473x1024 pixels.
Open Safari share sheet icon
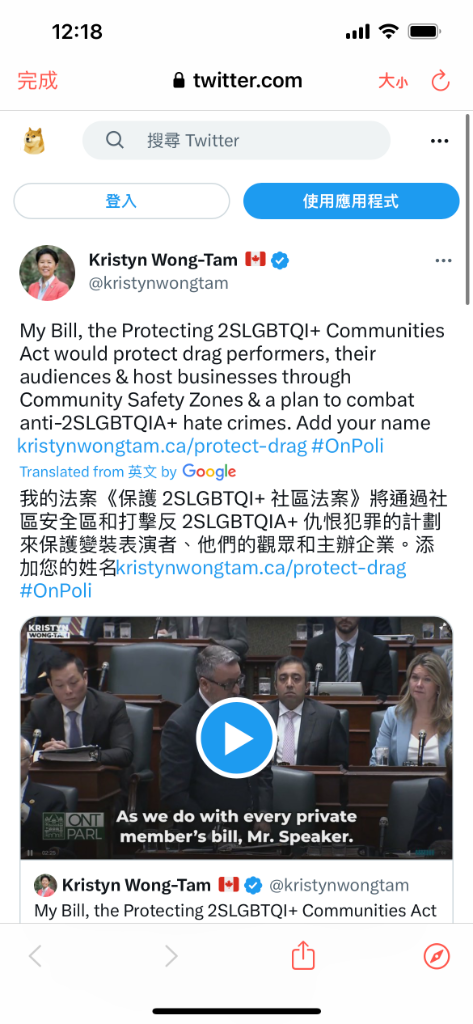click(x=303, y=956)
